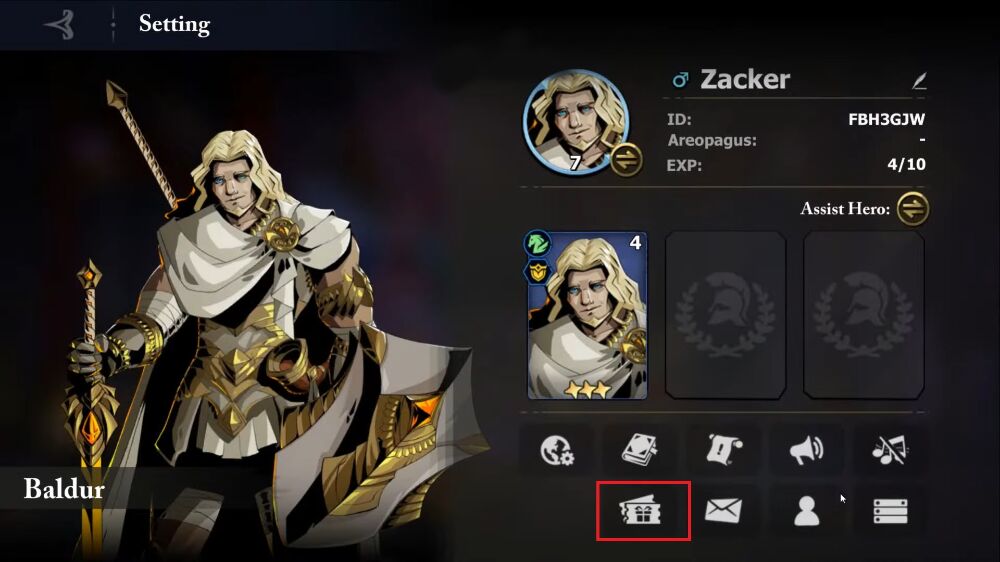Open the book codex icon

[x=640, y=450]
